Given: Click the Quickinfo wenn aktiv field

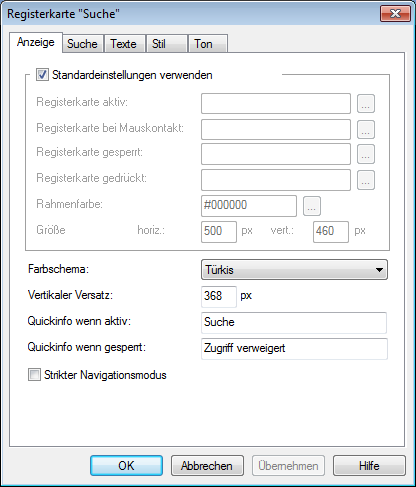Looking at the screenshot, I should [294, 322].
